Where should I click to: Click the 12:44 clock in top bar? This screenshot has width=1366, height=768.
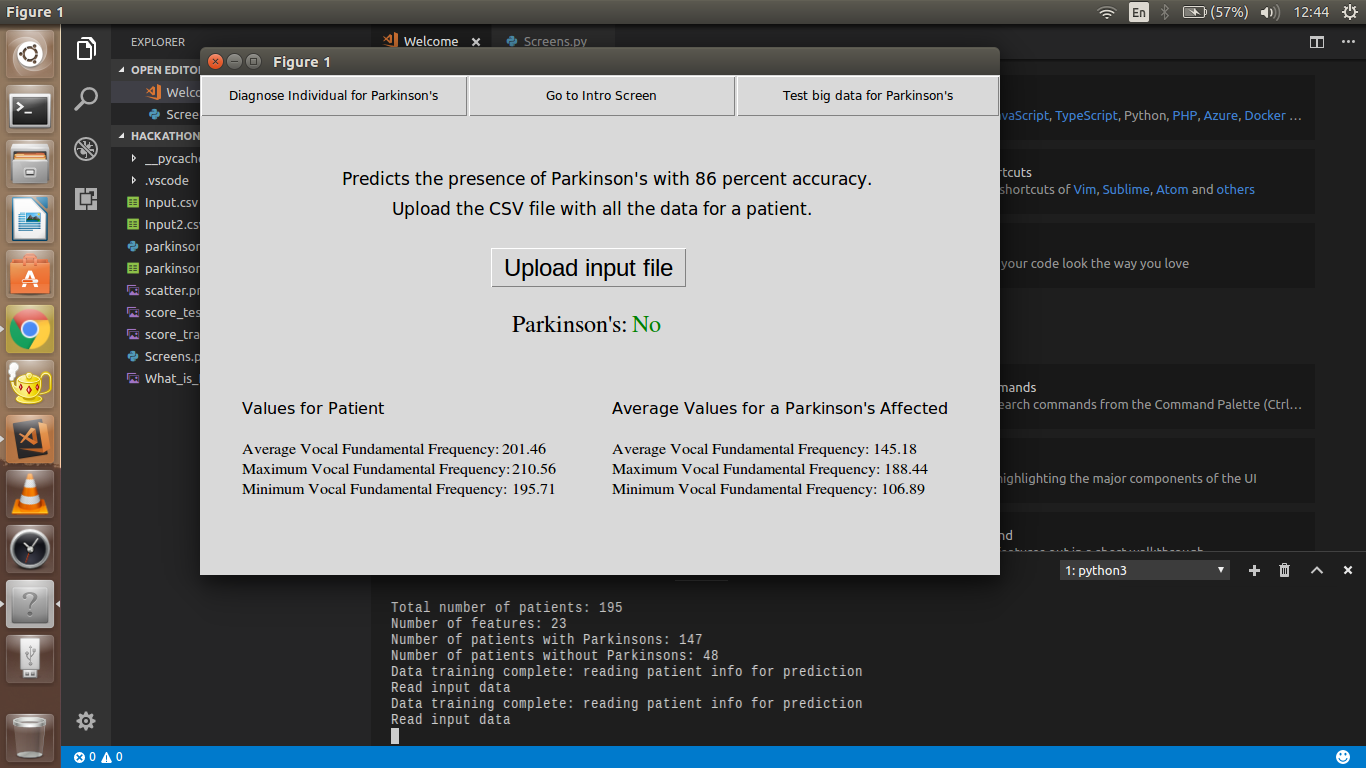point(1311,12)
